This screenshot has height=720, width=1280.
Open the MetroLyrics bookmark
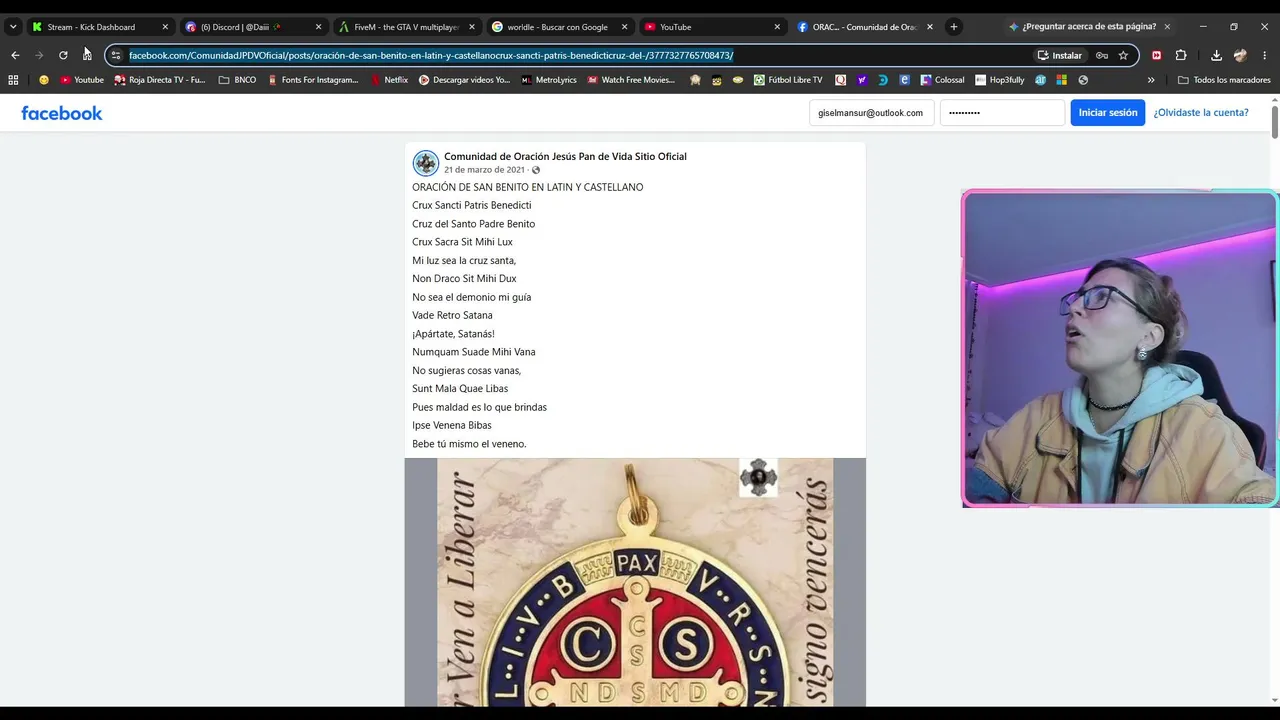coord(549,80)
